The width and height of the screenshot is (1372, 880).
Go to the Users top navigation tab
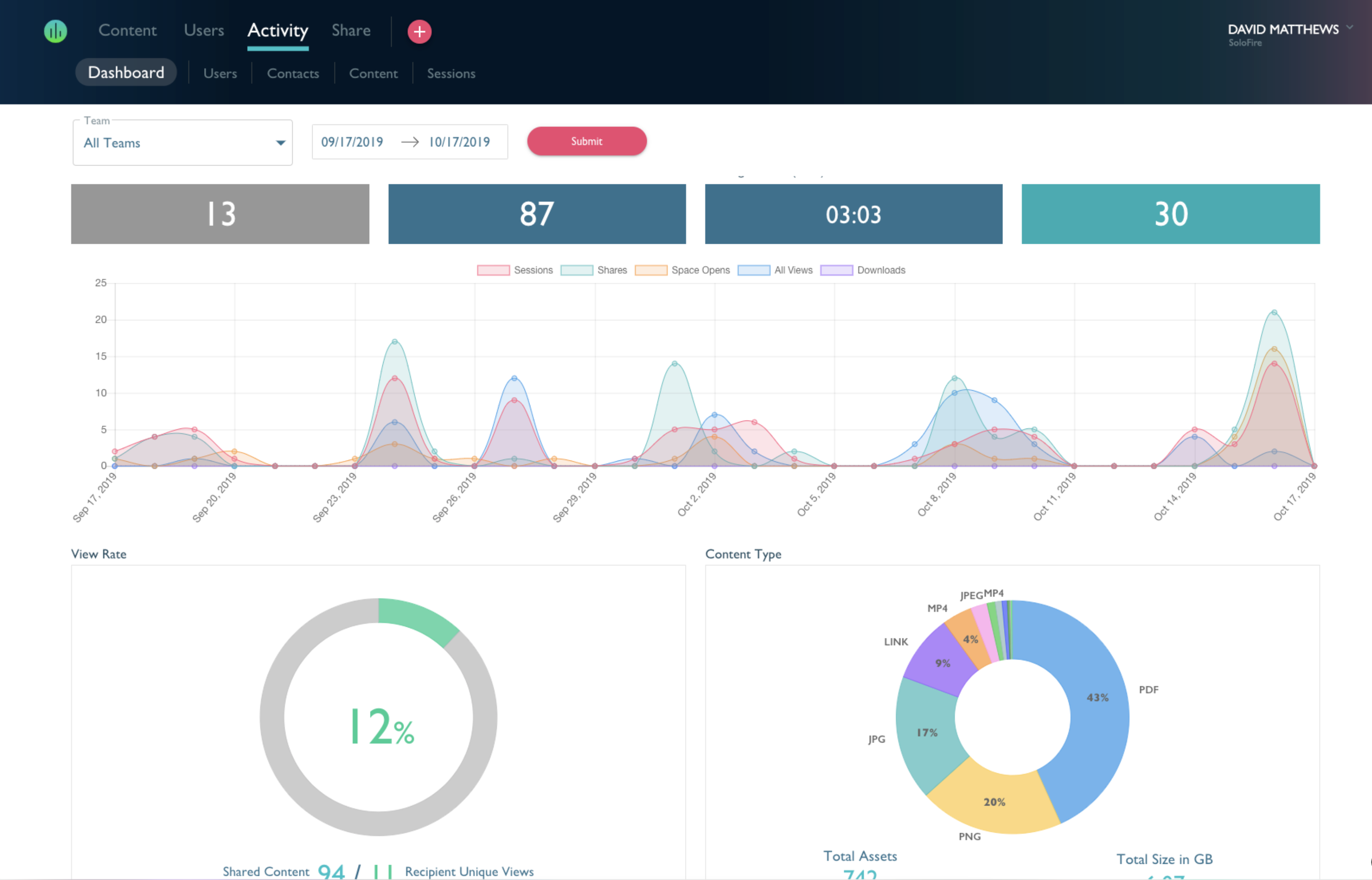(204, 30)
